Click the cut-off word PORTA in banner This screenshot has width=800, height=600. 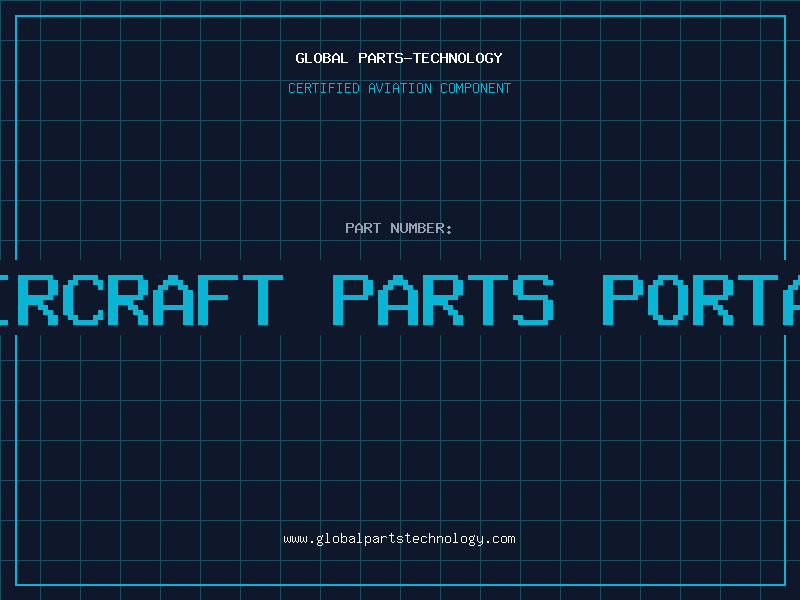click(x=701, y=300)
